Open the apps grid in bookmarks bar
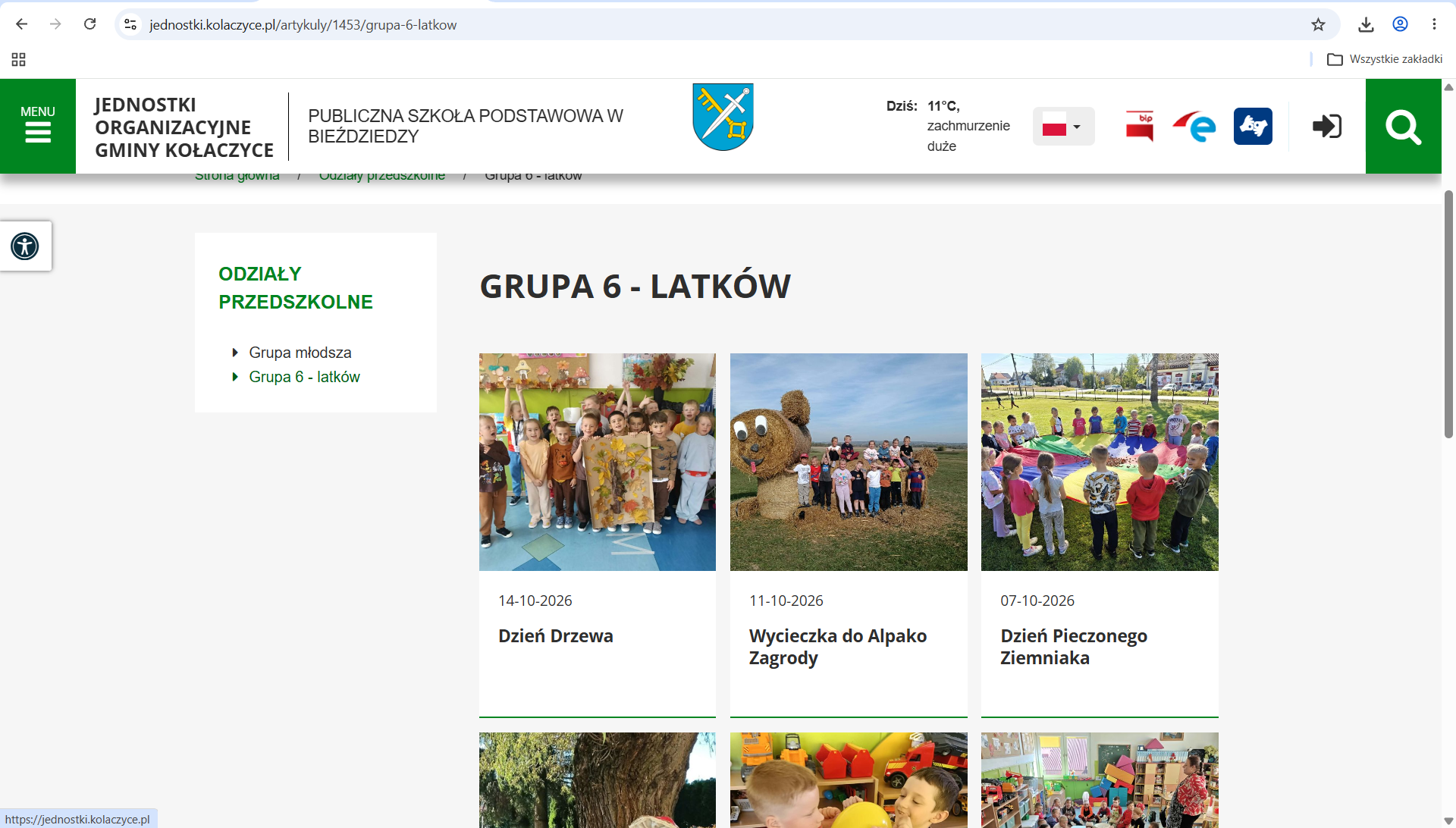The image size is (1456, 828). [19, 59]
